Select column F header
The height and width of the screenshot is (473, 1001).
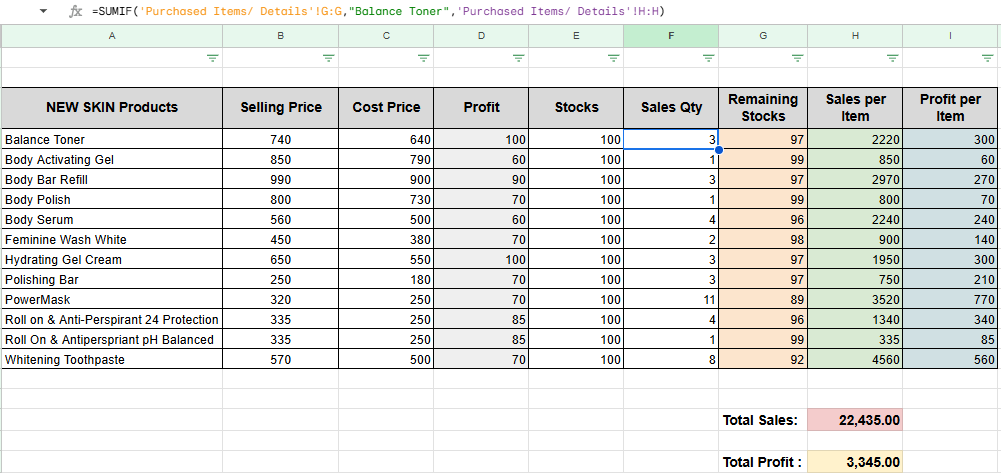[x=671, y=36]
